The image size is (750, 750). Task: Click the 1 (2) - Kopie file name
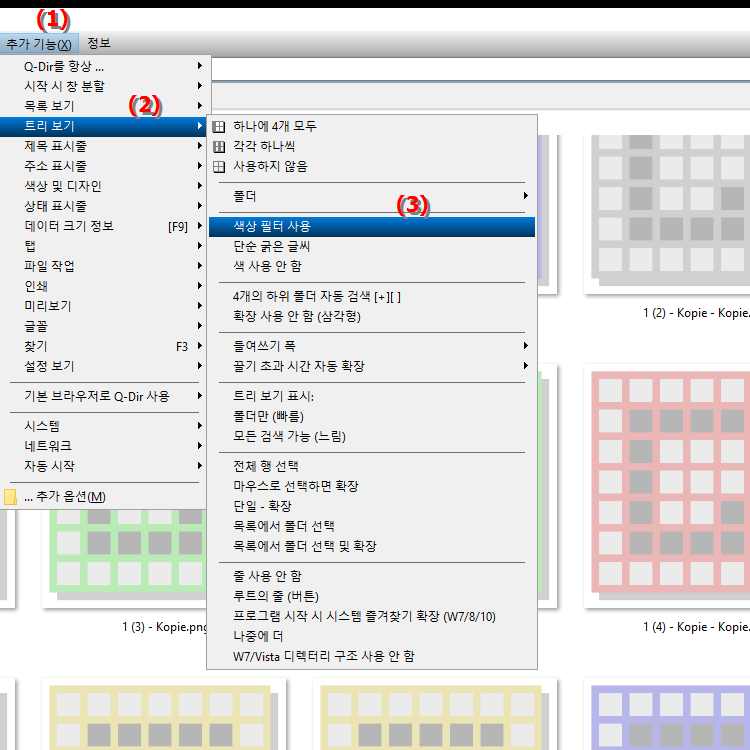point(696,313)
